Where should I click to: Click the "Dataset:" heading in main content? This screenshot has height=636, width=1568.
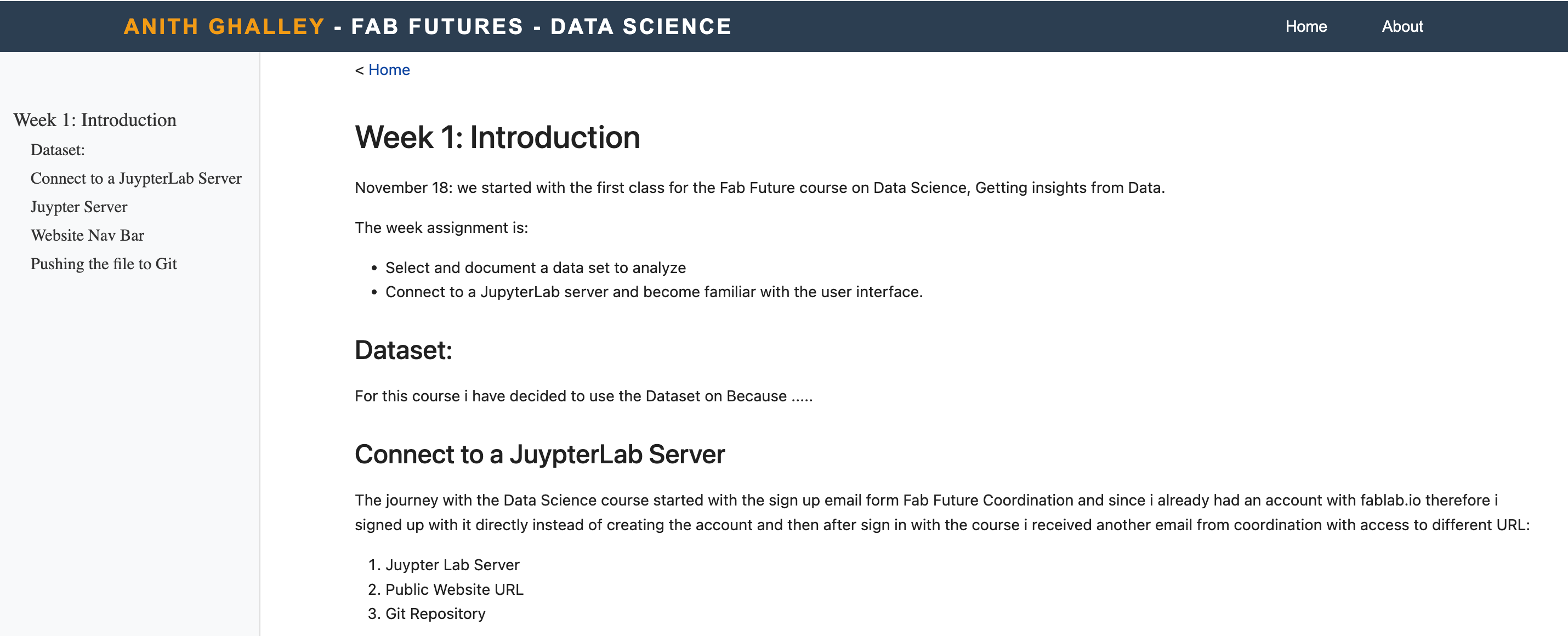tap(403, 350)
